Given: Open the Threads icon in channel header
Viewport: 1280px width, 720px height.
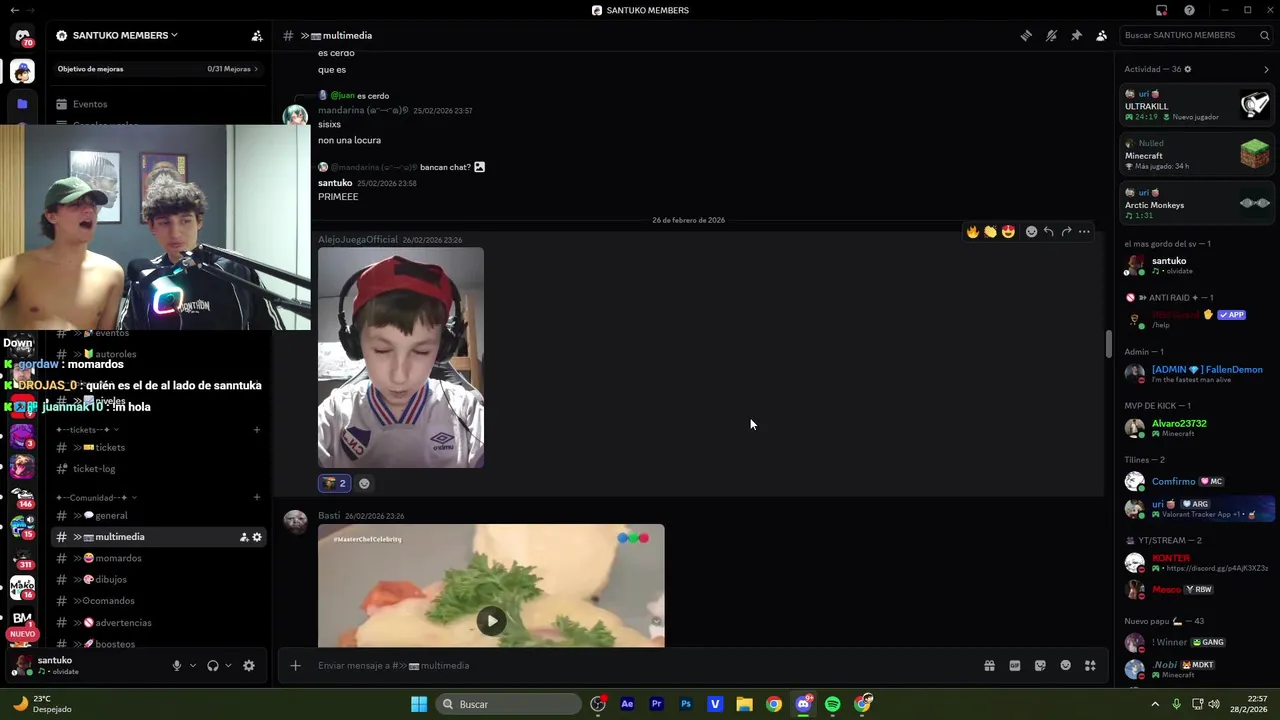Looking at the screenshot, I should pos(1026,35).
